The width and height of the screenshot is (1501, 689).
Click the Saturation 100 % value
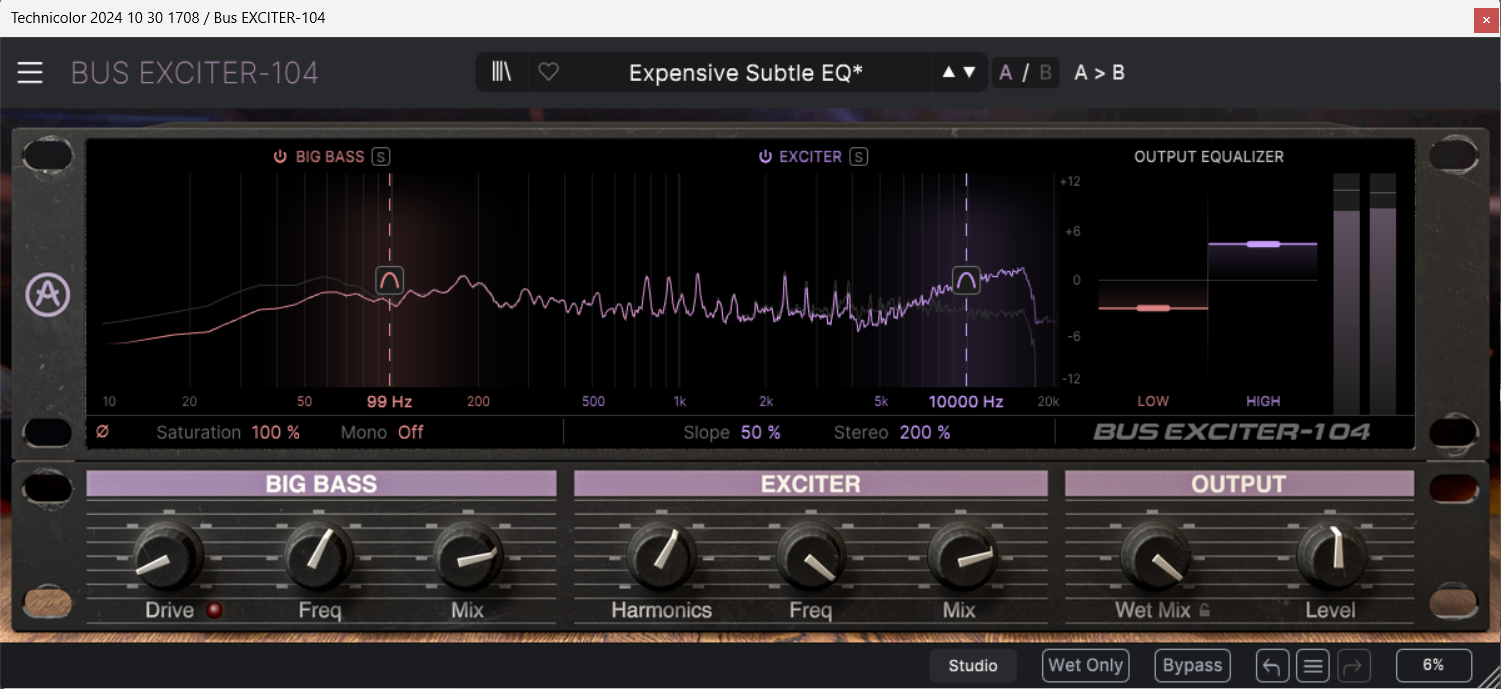click(276, 433)
